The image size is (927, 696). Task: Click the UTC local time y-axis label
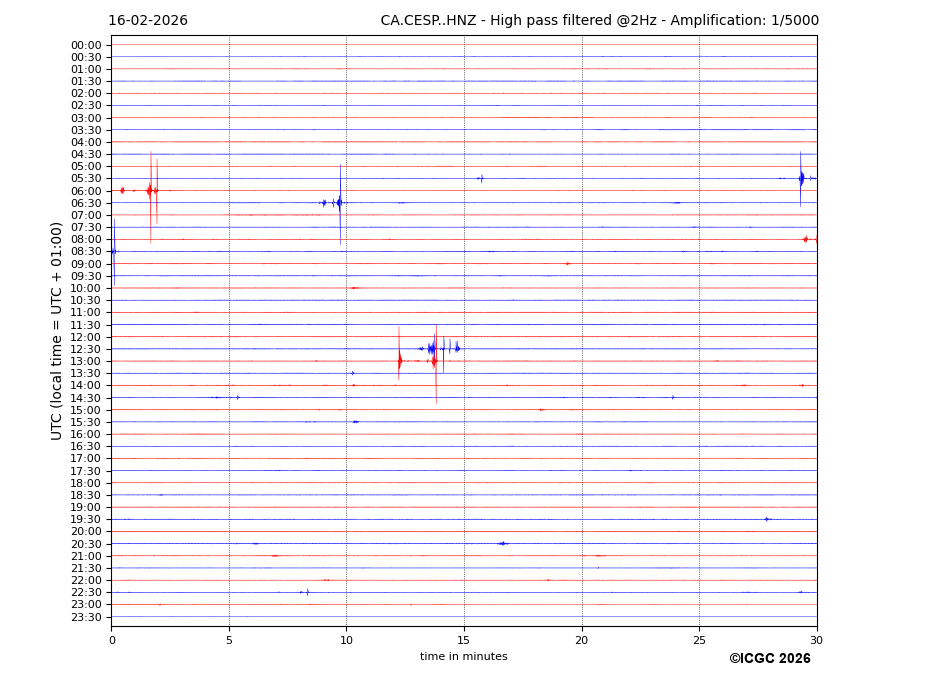pyautogui.click(x=57, y=330)
